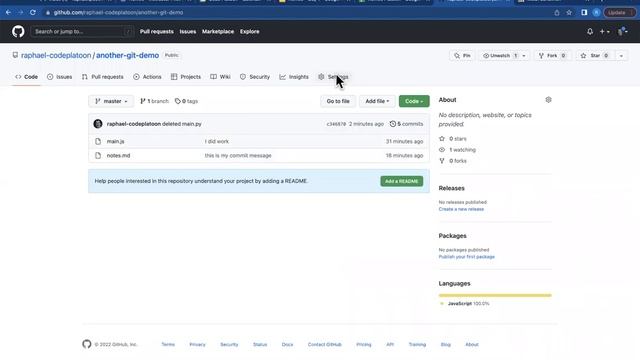Switch to the Code tab
Viewport: 640px width, 360px height.
[27, 77]
